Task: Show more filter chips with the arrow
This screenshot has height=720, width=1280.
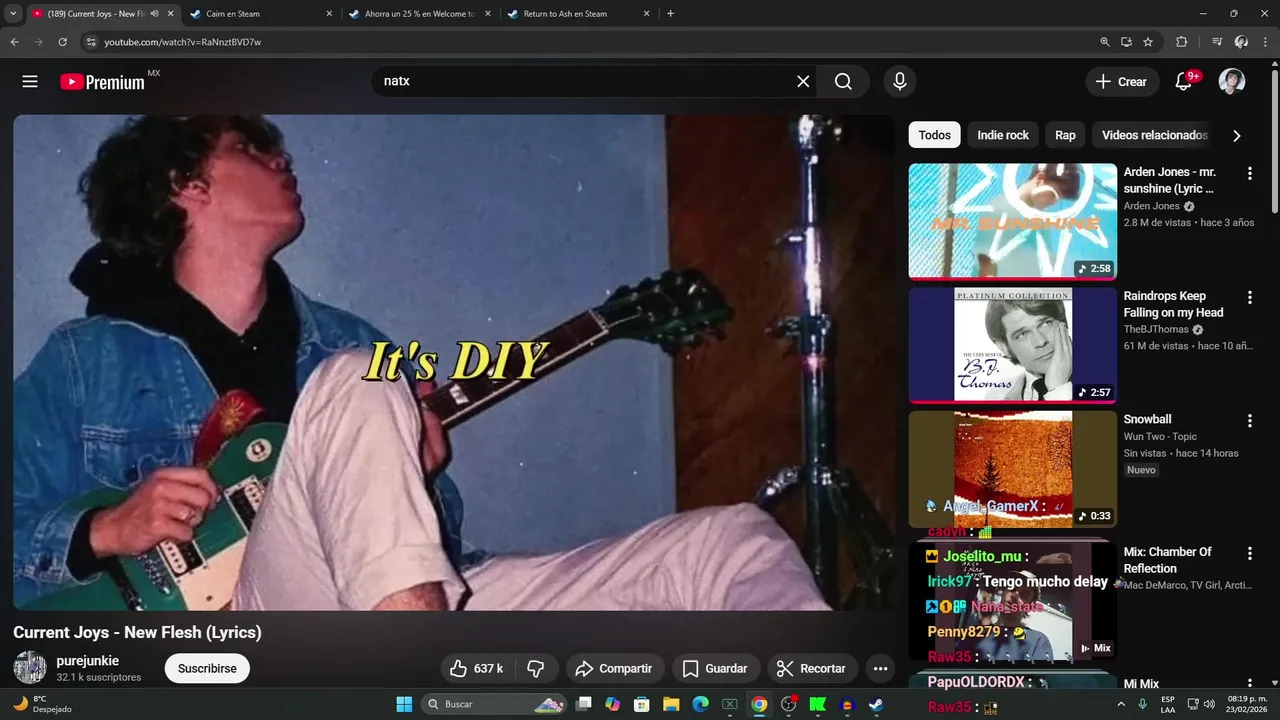Action: 1237,136
